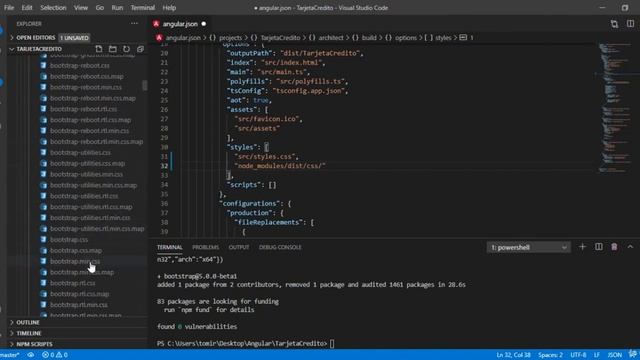Open bootstrap-utilities.rtl.css file
This screenshot has height=360, width=640.
point(84,196)
